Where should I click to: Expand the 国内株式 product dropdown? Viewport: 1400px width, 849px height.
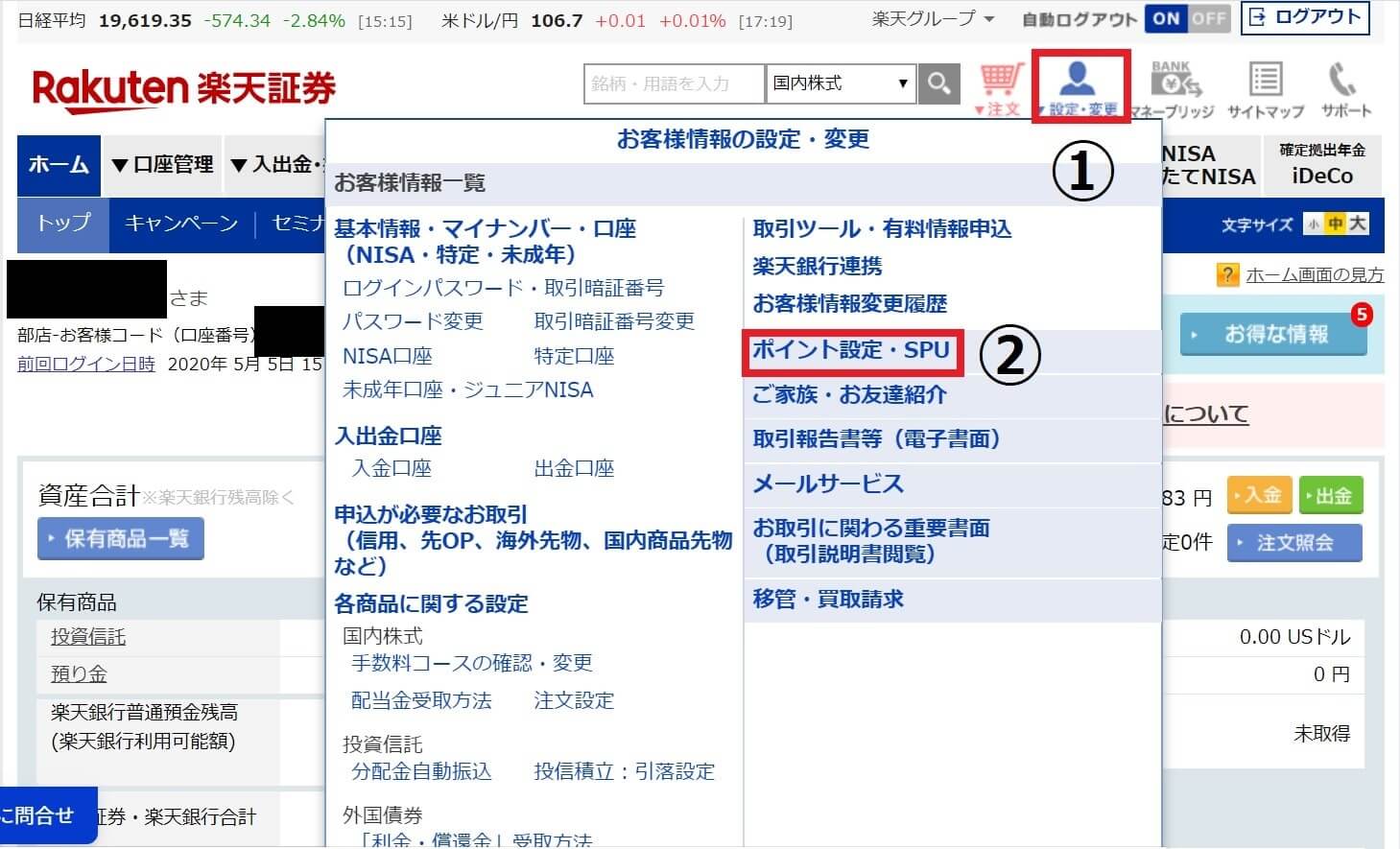pos(841,83)
